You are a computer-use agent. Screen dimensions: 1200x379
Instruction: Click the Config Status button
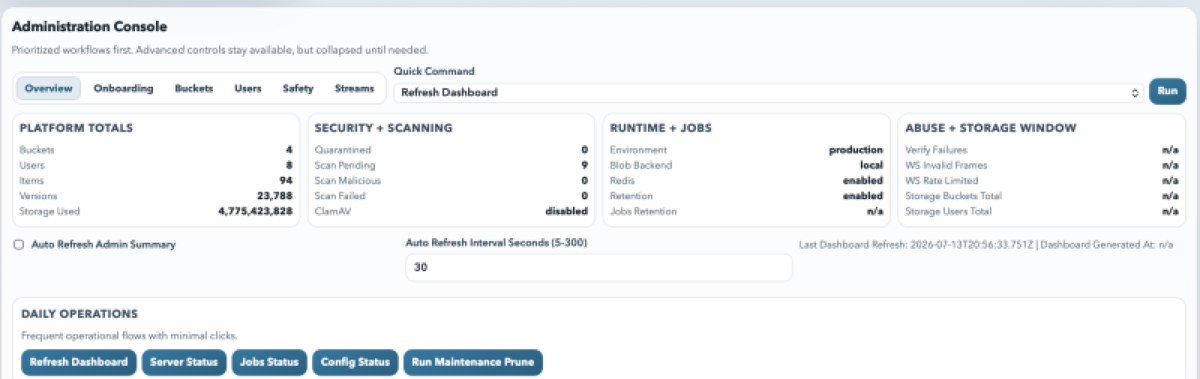(356, 362)
